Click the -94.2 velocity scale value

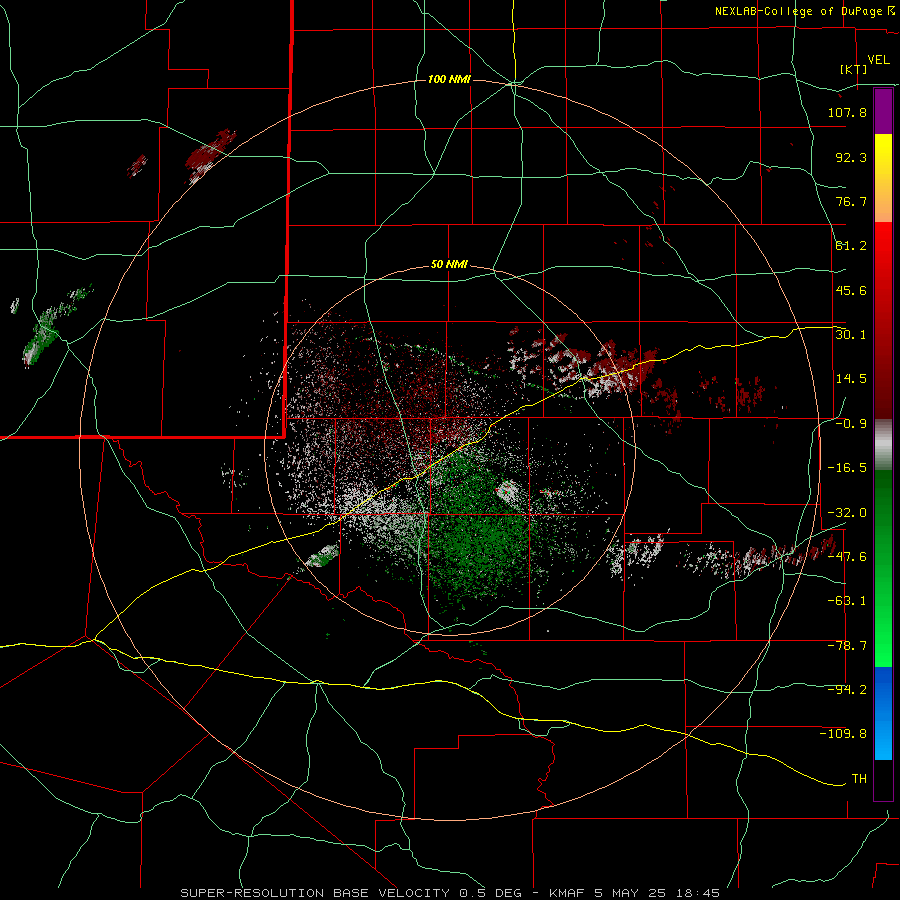click(847, 690)
